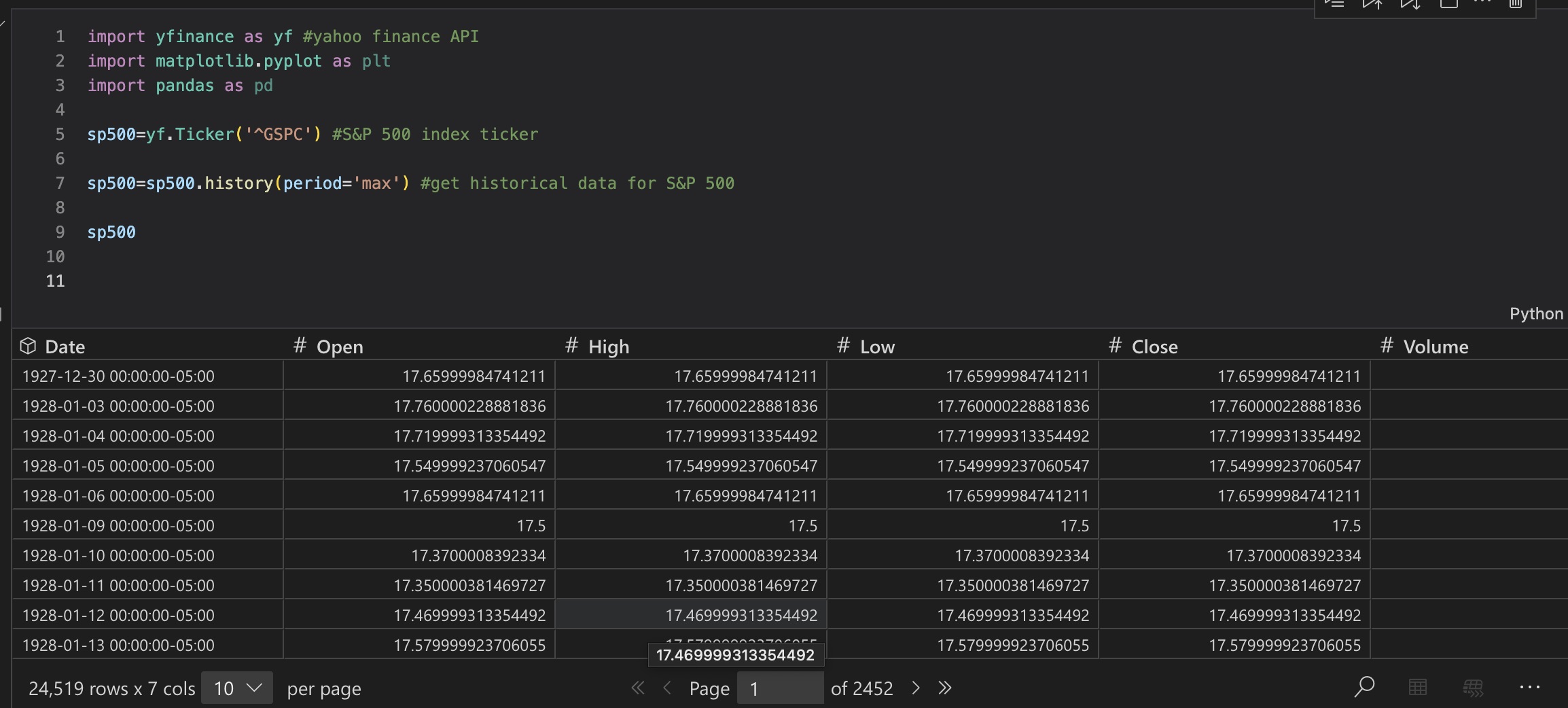Click High value in the 1928-01-12 row
The width and height of the screenshot is (1568, 708).
(x=691, y=615)
